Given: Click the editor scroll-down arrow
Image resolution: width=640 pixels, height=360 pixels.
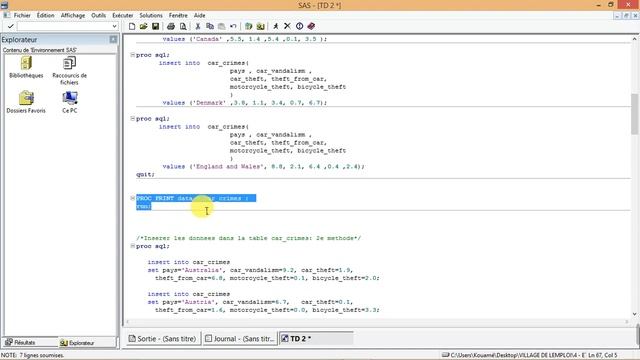Looking at the screenshot, I should click(x=634, y=314).
